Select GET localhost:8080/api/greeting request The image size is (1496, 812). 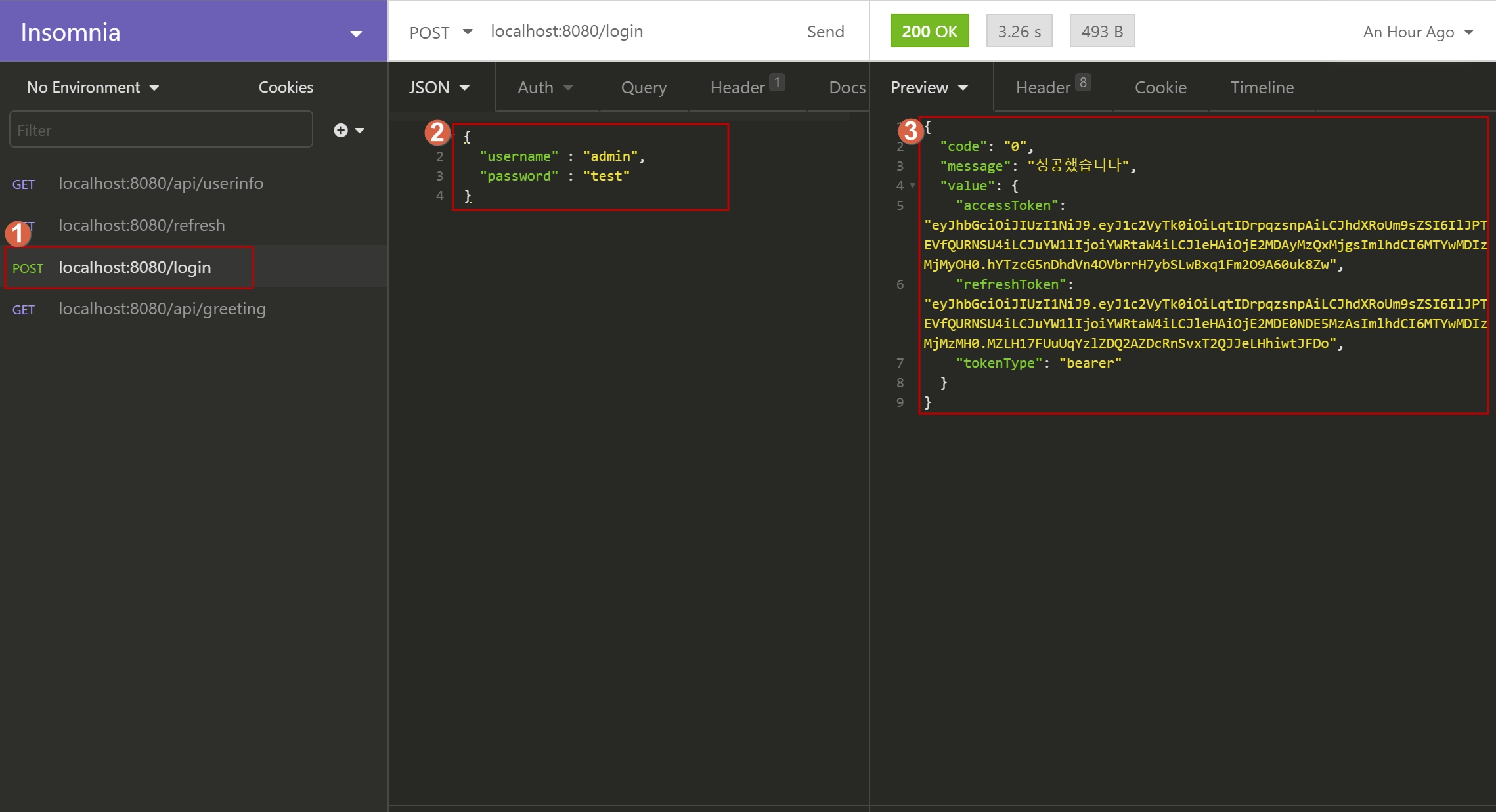194,309
